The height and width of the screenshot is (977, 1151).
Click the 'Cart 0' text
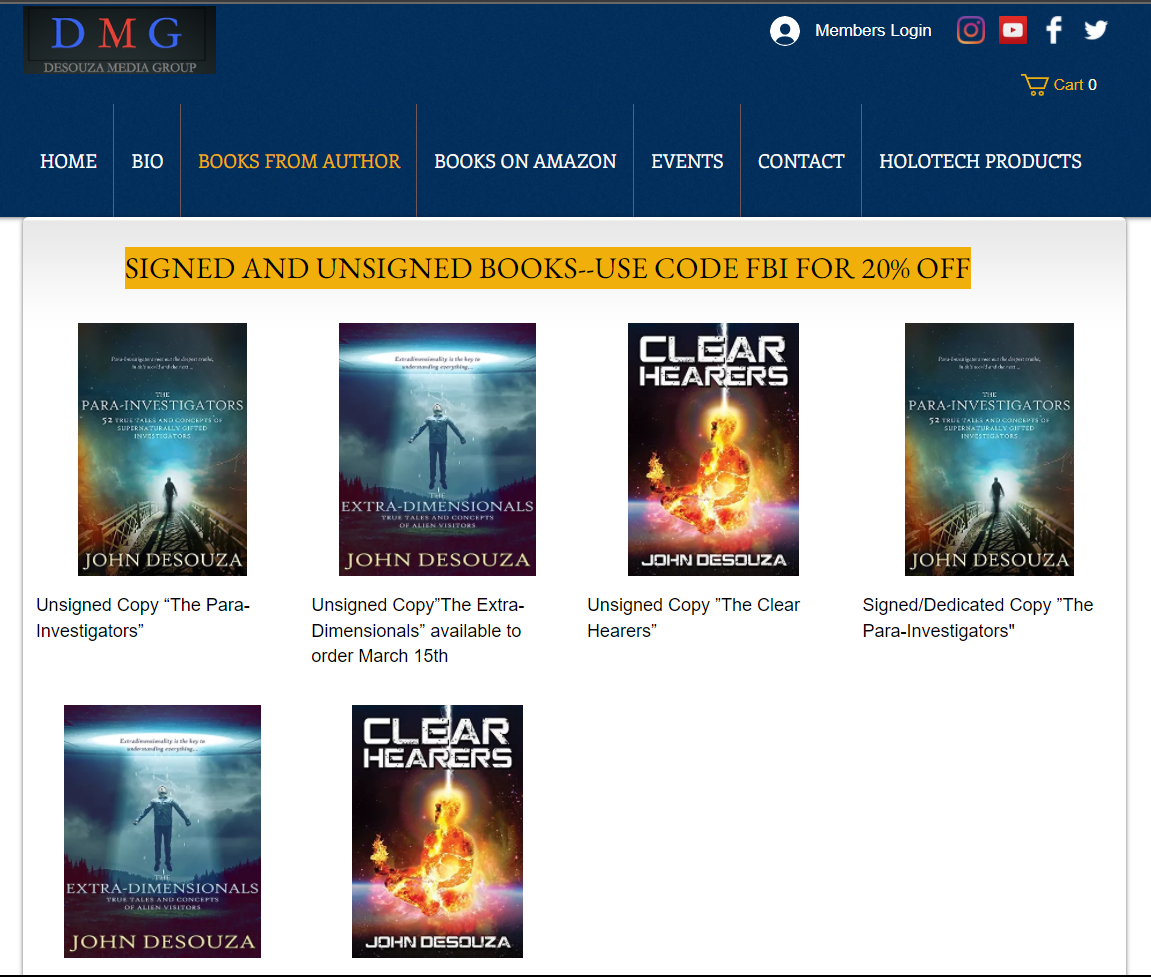click(1075, 85)
